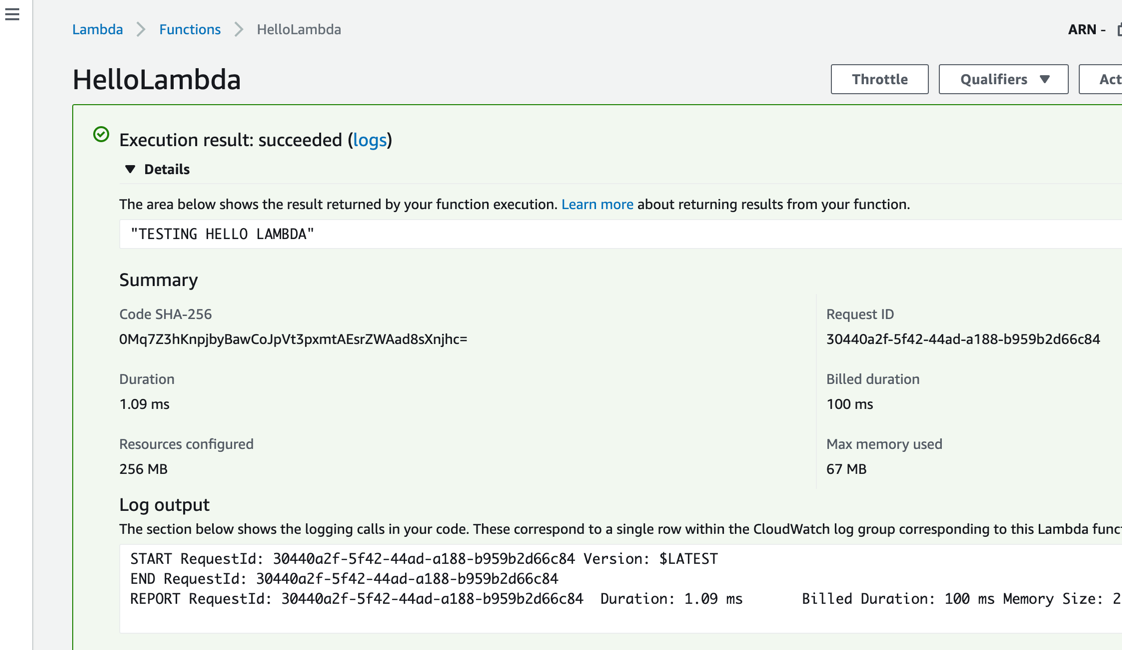Click the Throttle button
This screenshot has width=1122, height=650.
(879, 79)
